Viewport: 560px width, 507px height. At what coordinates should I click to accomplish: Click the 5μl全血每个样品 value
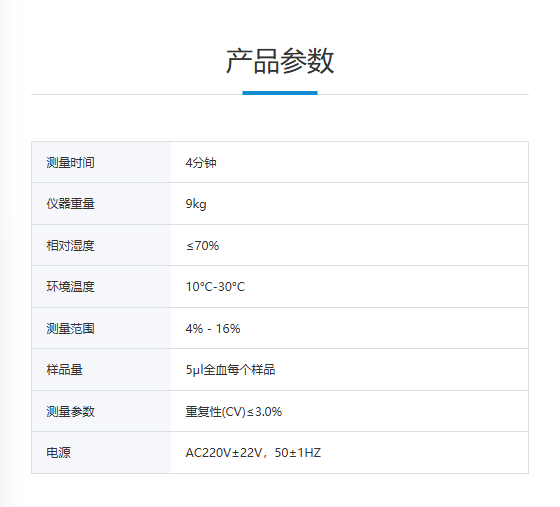coord(230,370)
